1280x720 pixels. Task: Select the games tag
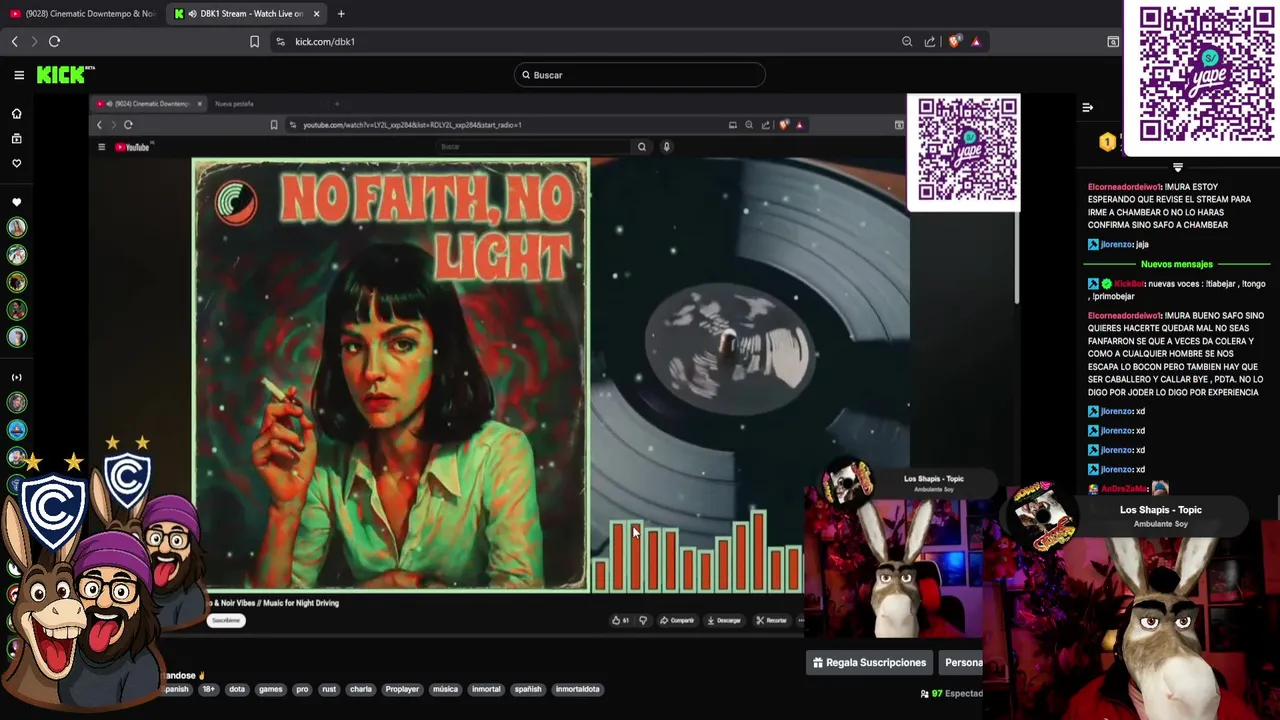pos(271,689)
